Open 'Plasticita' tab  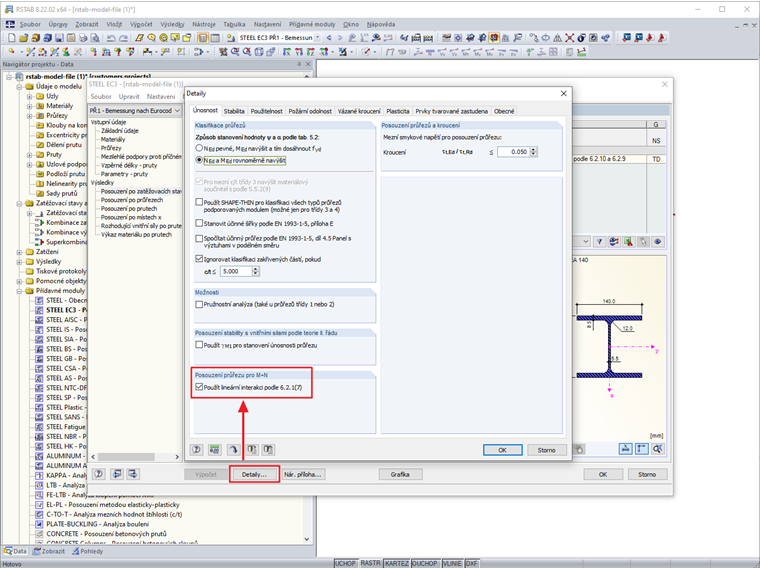(398, 111)
